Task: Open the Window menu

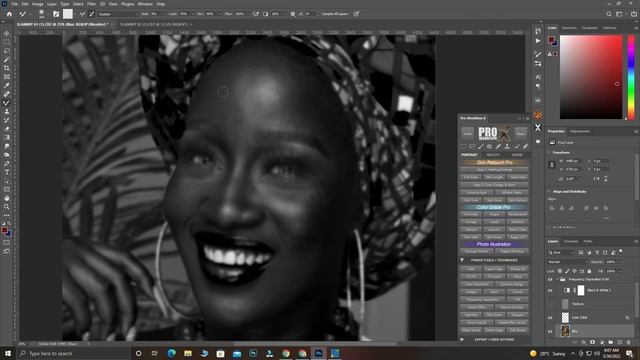Action: tap(145, 4)
